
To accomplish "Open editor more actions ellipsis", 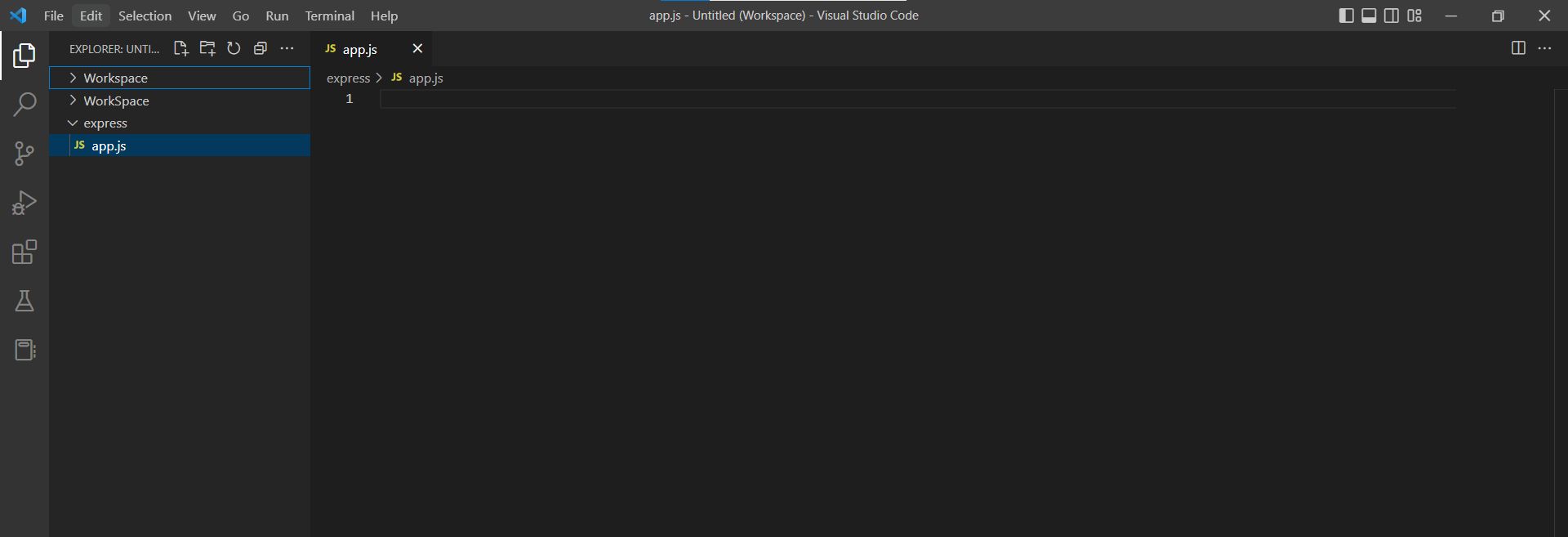I will click(1544, 48).
